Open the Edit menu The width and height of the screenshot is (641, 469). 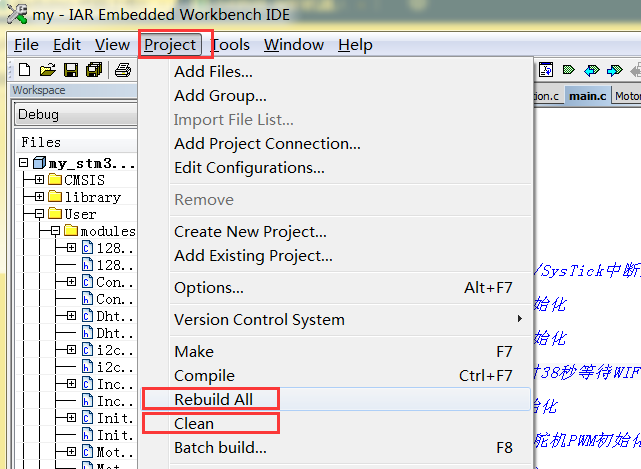67,45
